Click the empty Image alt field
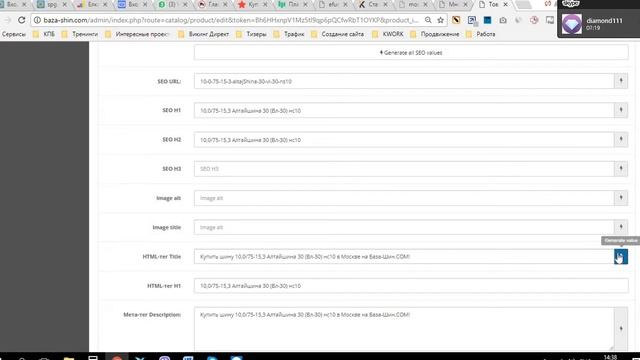Viewport: 640px width, 360px height. (404, 198)
